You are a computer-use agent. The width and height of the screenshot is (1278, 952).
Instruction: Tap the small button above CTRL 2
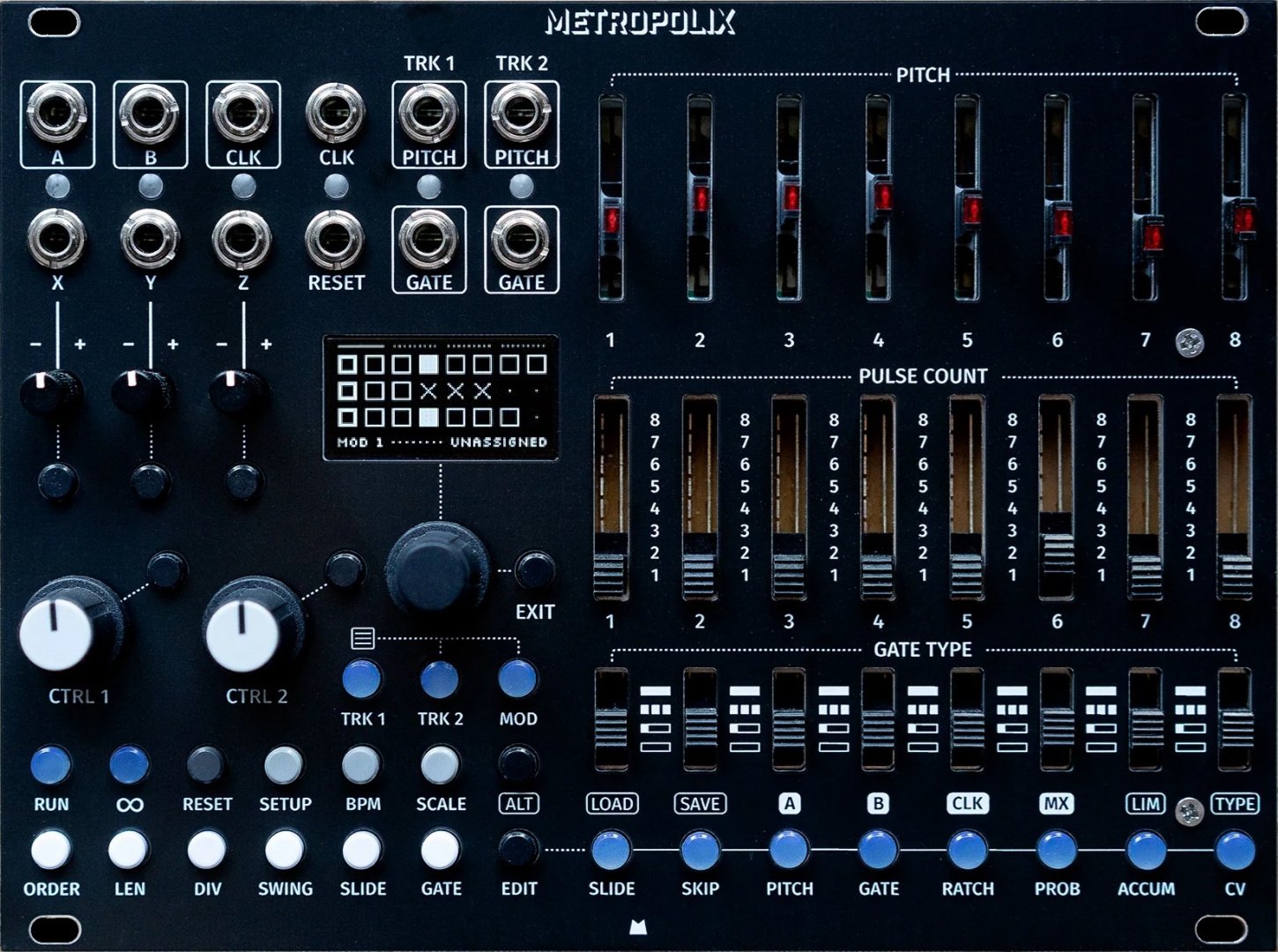coord(344,570)
